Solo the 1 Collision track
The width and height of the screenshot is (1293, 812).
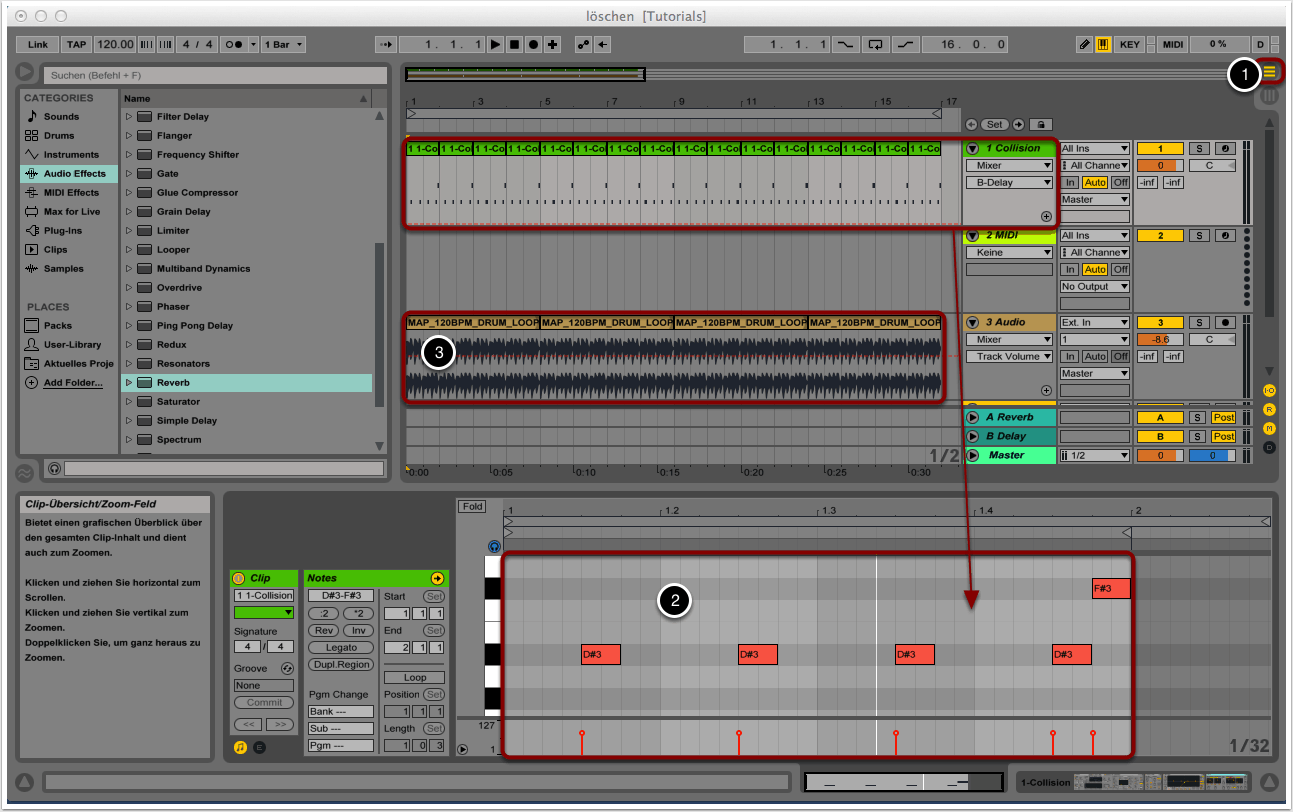(x=1199, y=149)
